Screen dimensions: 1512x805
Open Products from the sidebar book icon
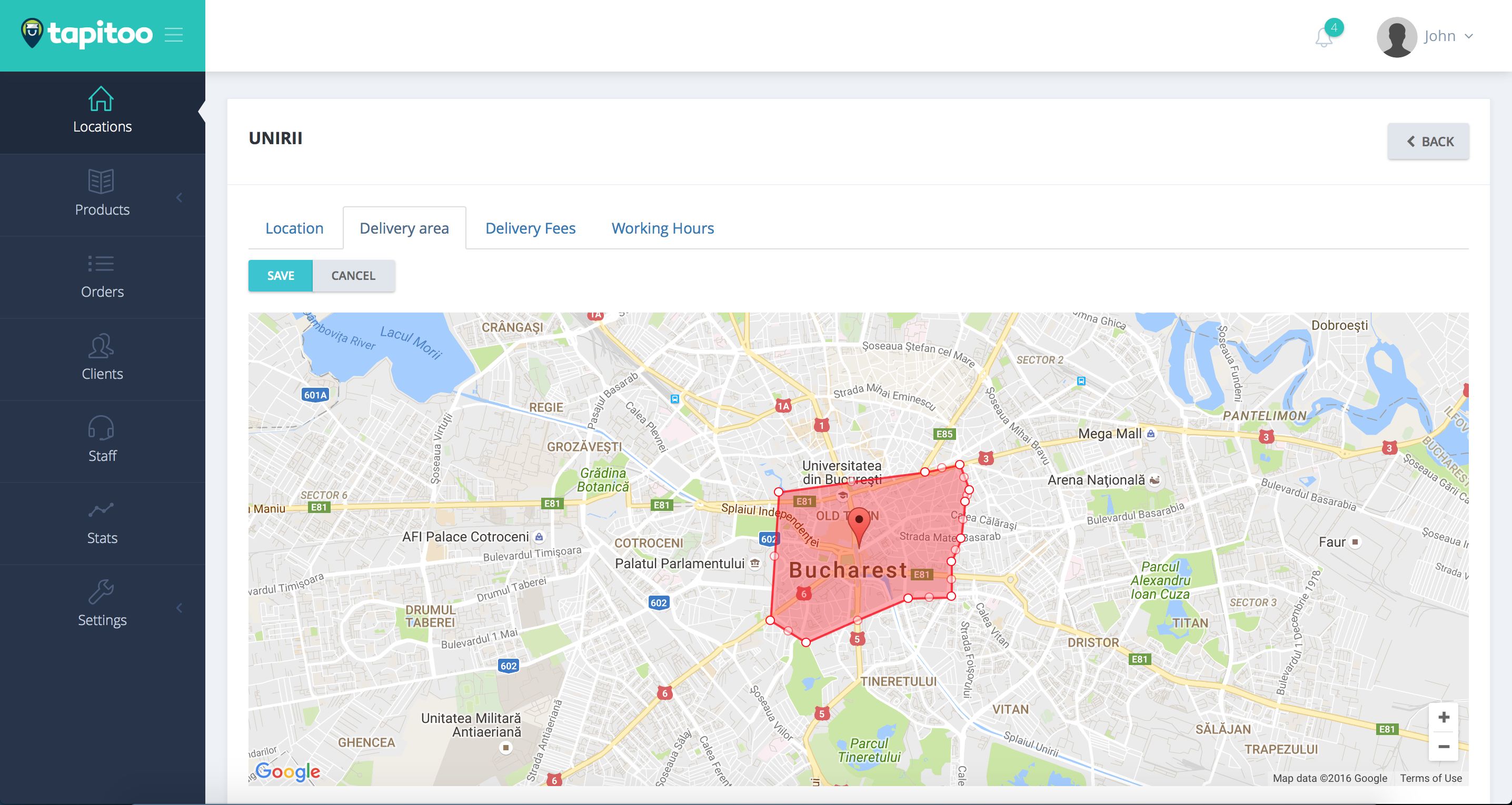click(x=101, y=182)
